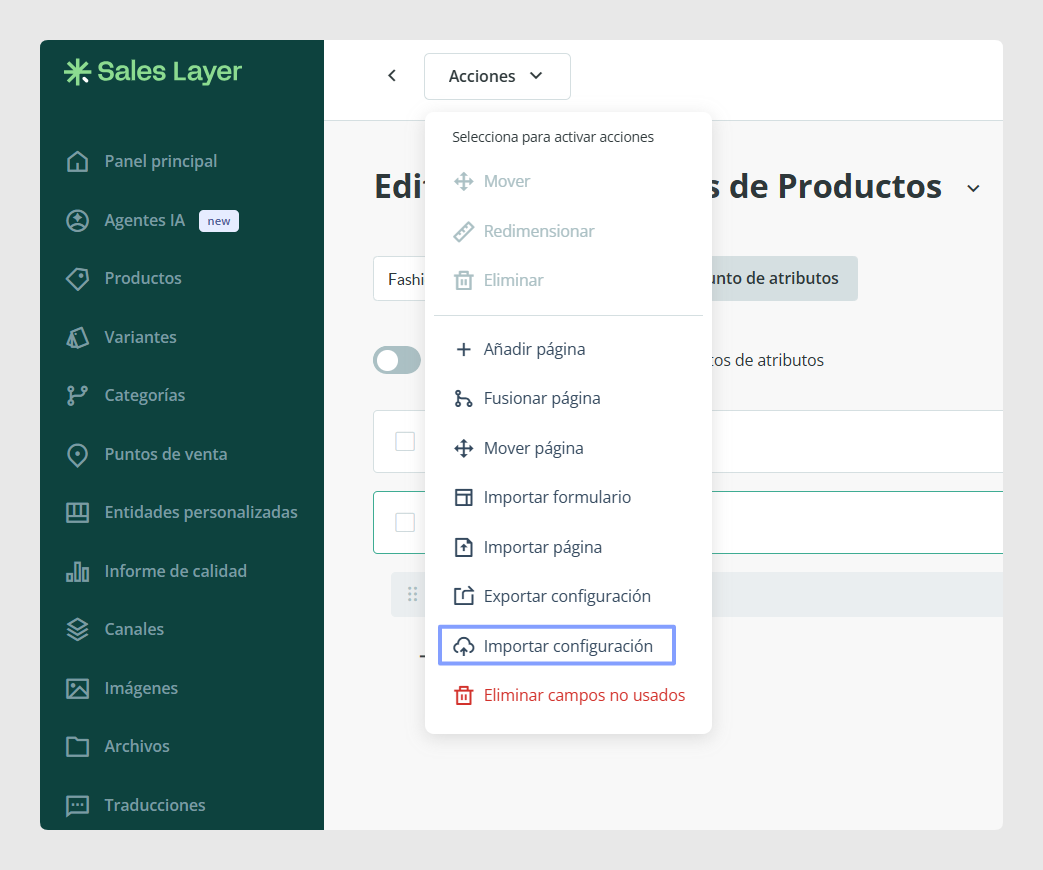Go to Canales in sidebar
This screenshot has width=1043, height=870.
pyautogui.click(x=134, y=629)
